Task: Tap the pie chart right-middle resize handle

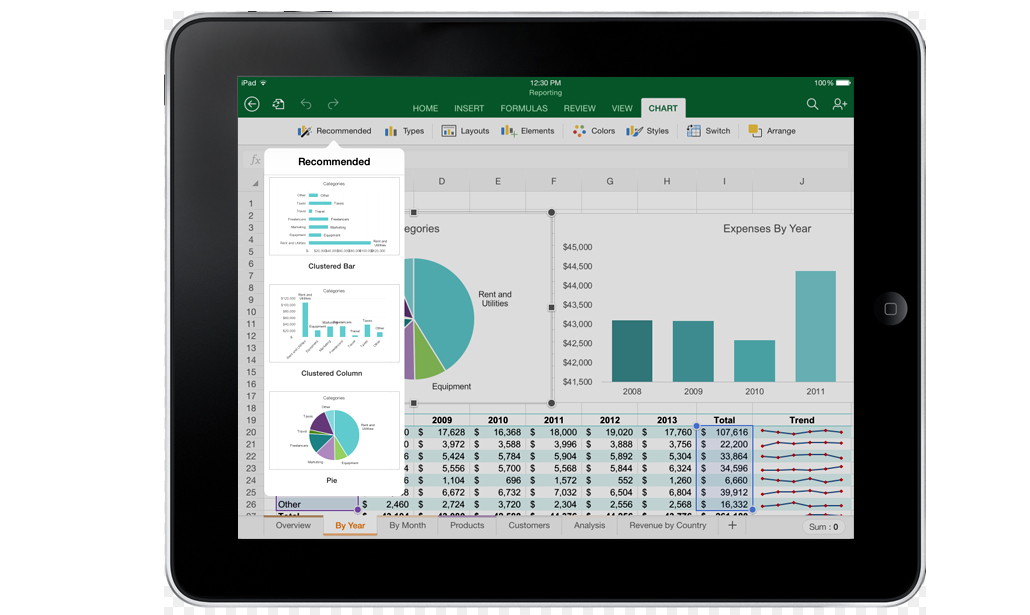Action: (x=551, y=308)
